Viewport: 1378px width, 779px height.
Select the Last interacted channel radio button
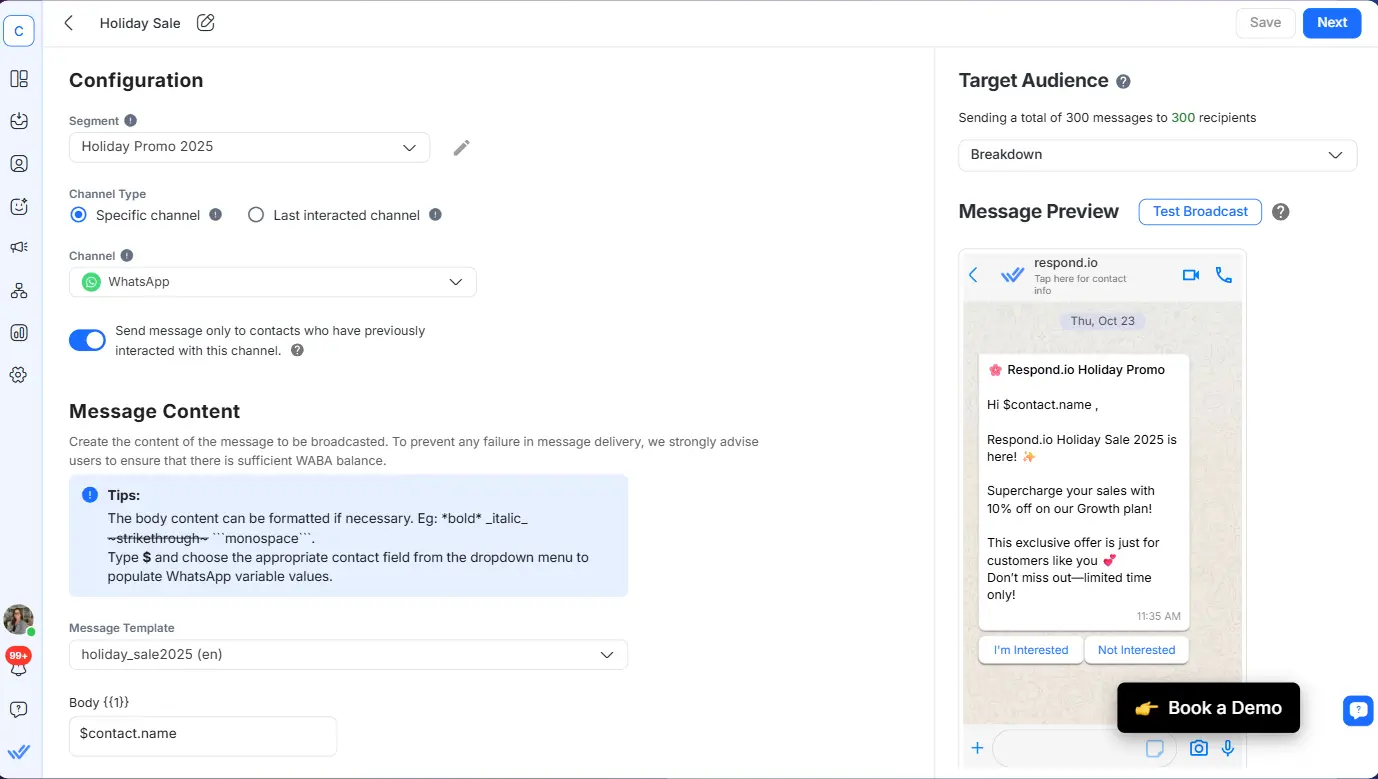click(256, 214)
